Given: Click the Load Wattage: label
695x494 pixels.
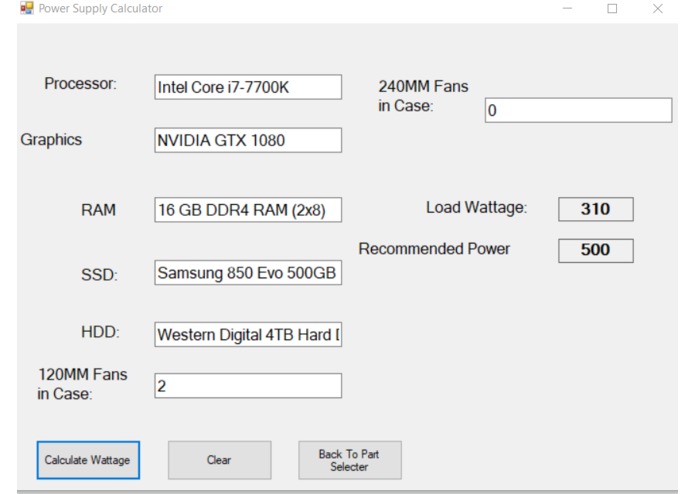Looking at the screenshot, I should pyautogui.click(x=476, y=207).
